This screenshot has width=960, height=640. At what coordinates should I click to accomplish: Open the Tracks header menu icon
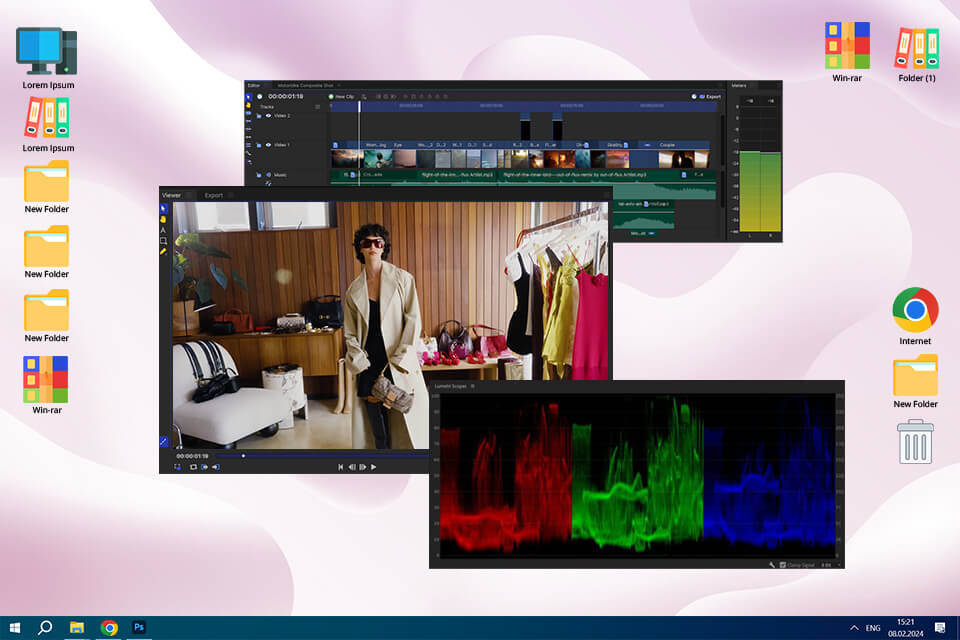[317, 107]
